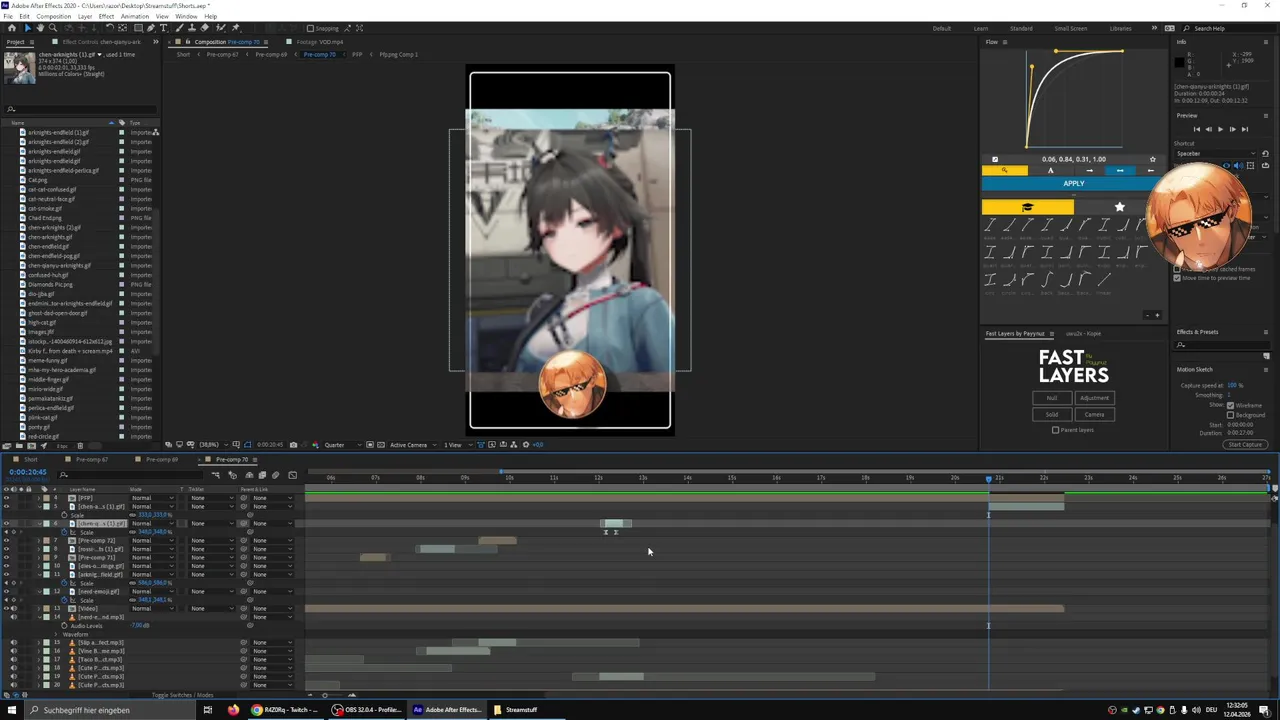Open the Animation menu

click(135, 16)
